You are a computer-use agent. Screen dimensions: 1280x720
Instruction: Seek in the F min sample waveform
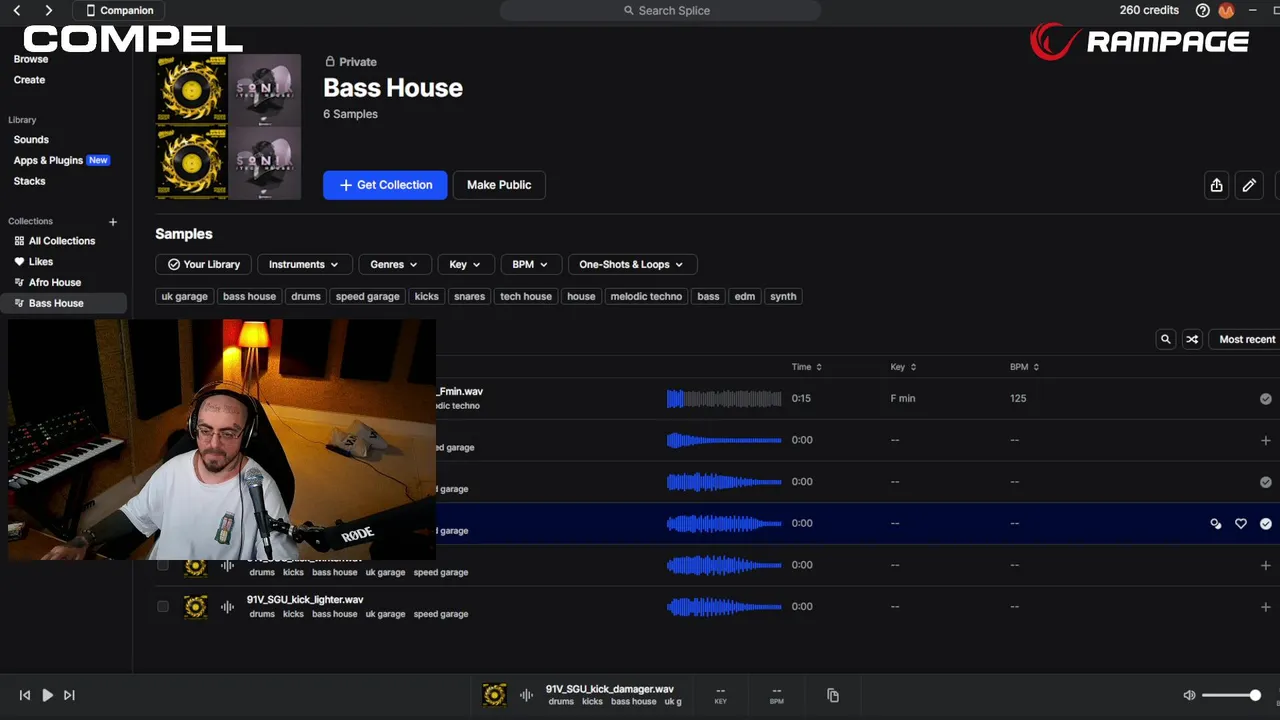point(724,399)
